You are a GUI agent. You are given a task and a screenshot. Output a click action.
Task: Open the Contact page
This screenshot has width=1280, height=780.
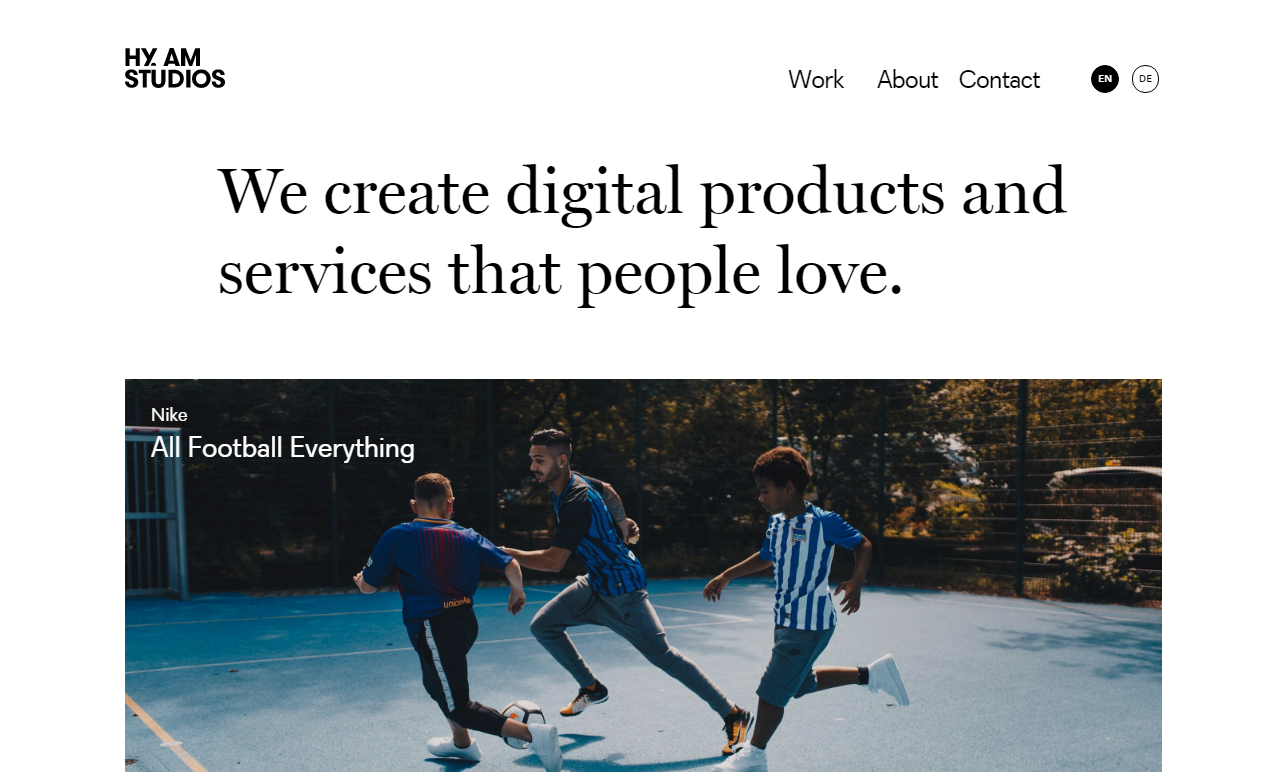click(999, 79)
